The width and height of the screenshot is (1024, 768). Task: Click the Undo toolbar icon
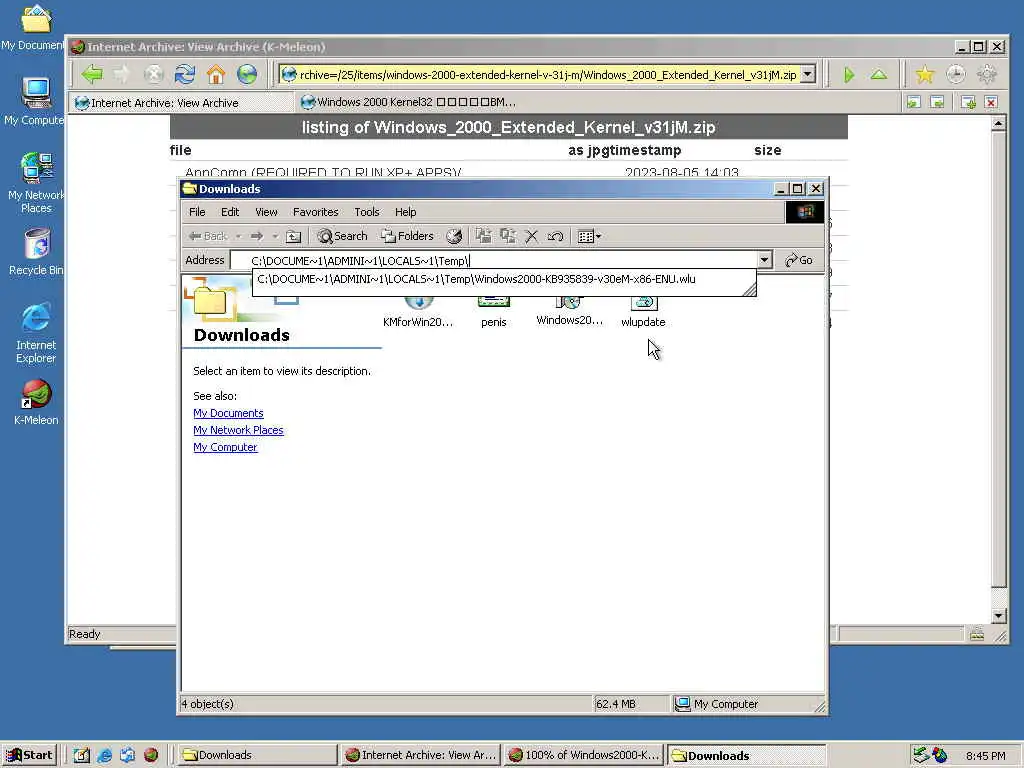555,236
